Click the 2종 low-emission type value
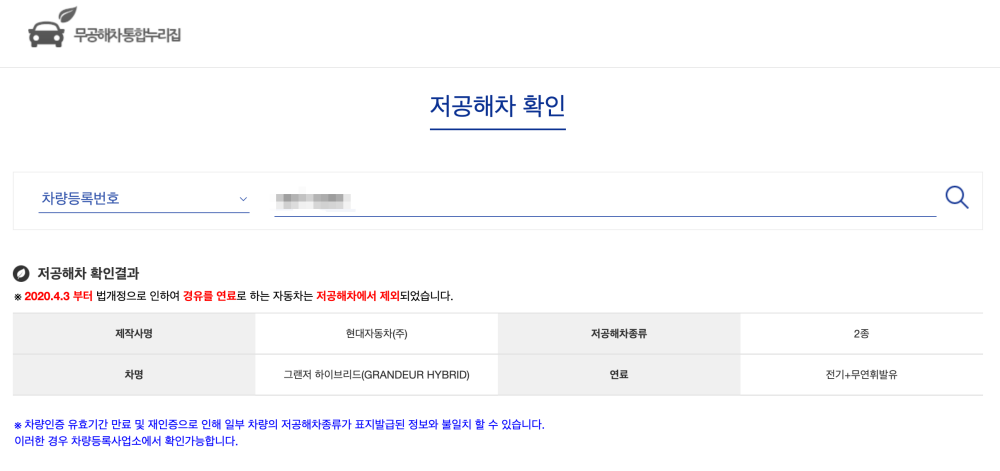The width and height of the screenshot is (1000, 471). pos(861,334)
